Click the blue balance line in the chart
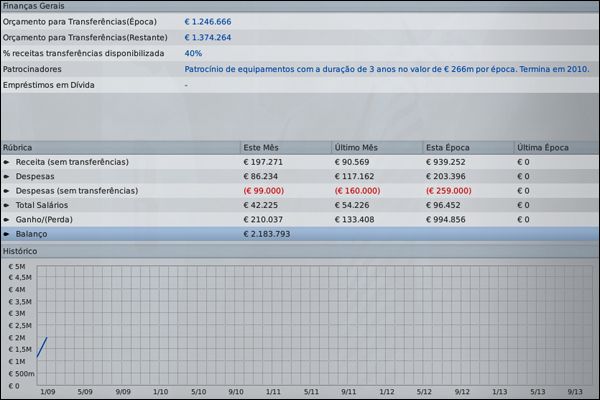This screenshot has height=400, width=600. coord(42,347)
